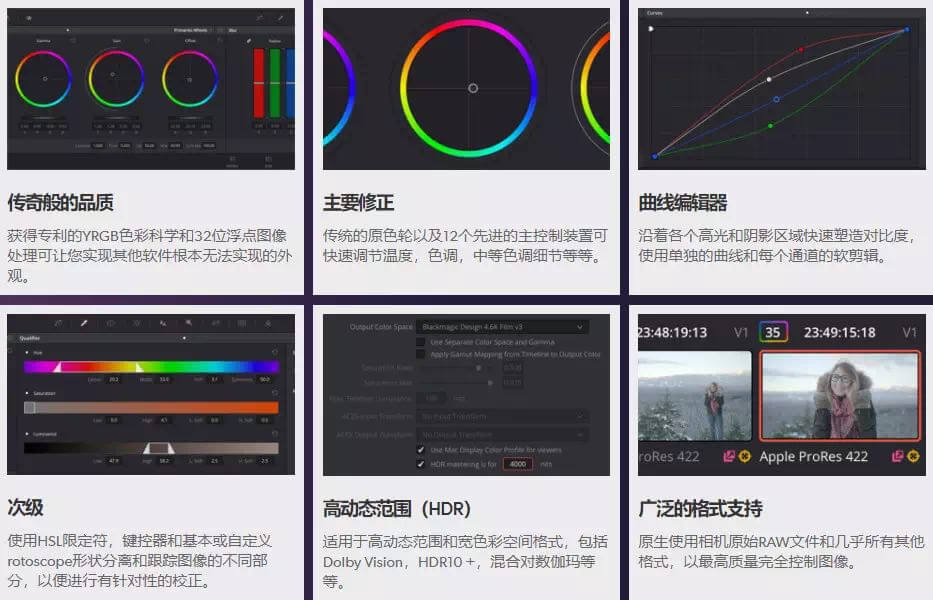933x600 pixels.
Task: Select the Primaries Wheels mode label
Action: (190, 30)
